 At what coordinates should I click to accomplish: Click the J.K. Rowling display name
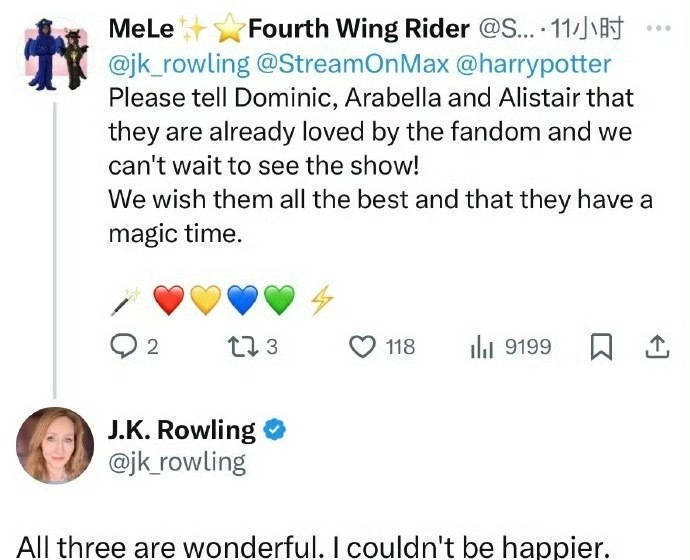pyautogui.click(x=181, y=431)
